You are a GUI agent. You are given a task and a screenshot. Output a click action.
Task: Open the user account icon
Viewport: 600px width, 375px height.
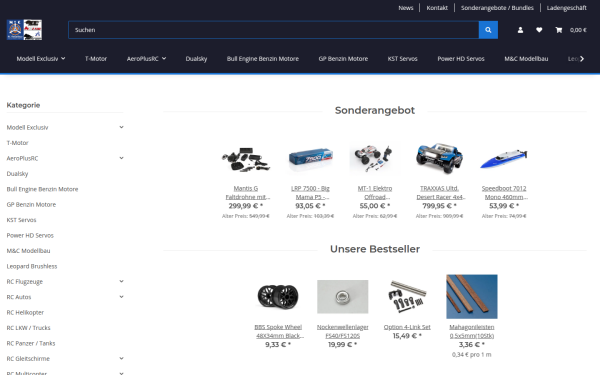(x=520, y=30)
